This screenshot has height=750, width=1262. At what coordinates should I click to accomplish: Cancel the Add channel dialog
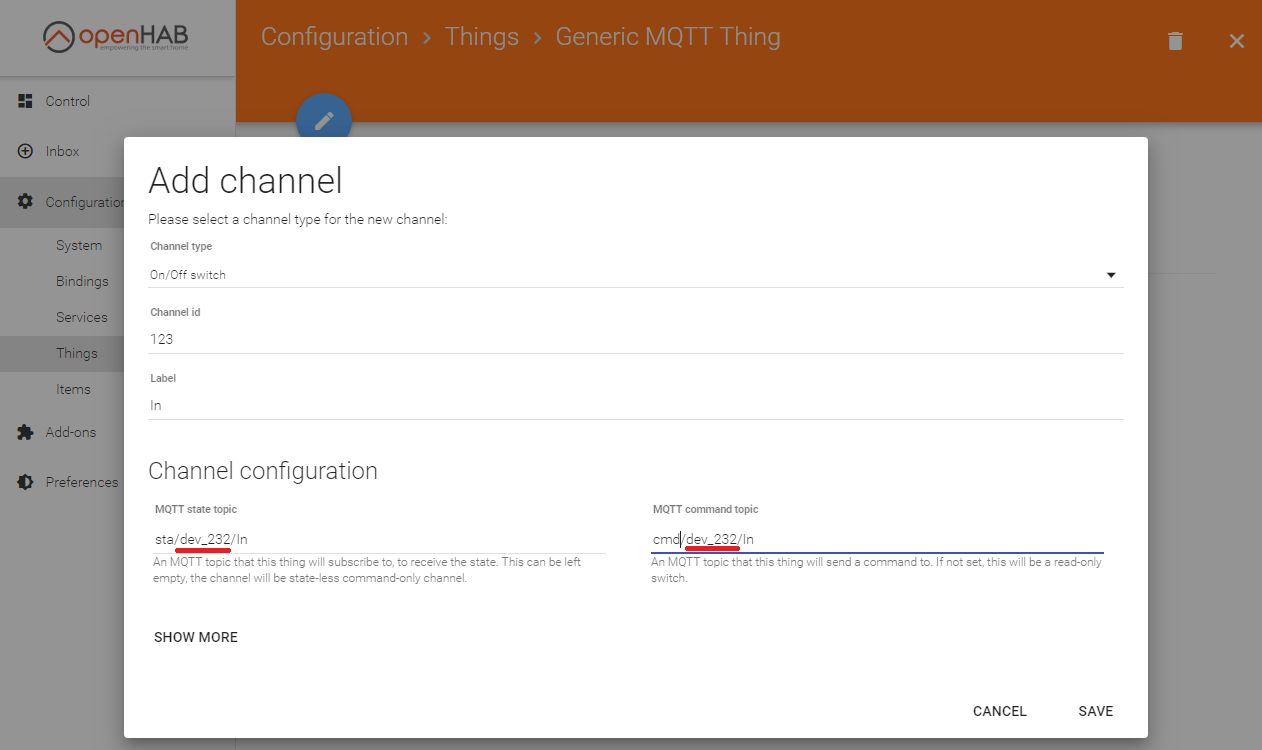999,711
